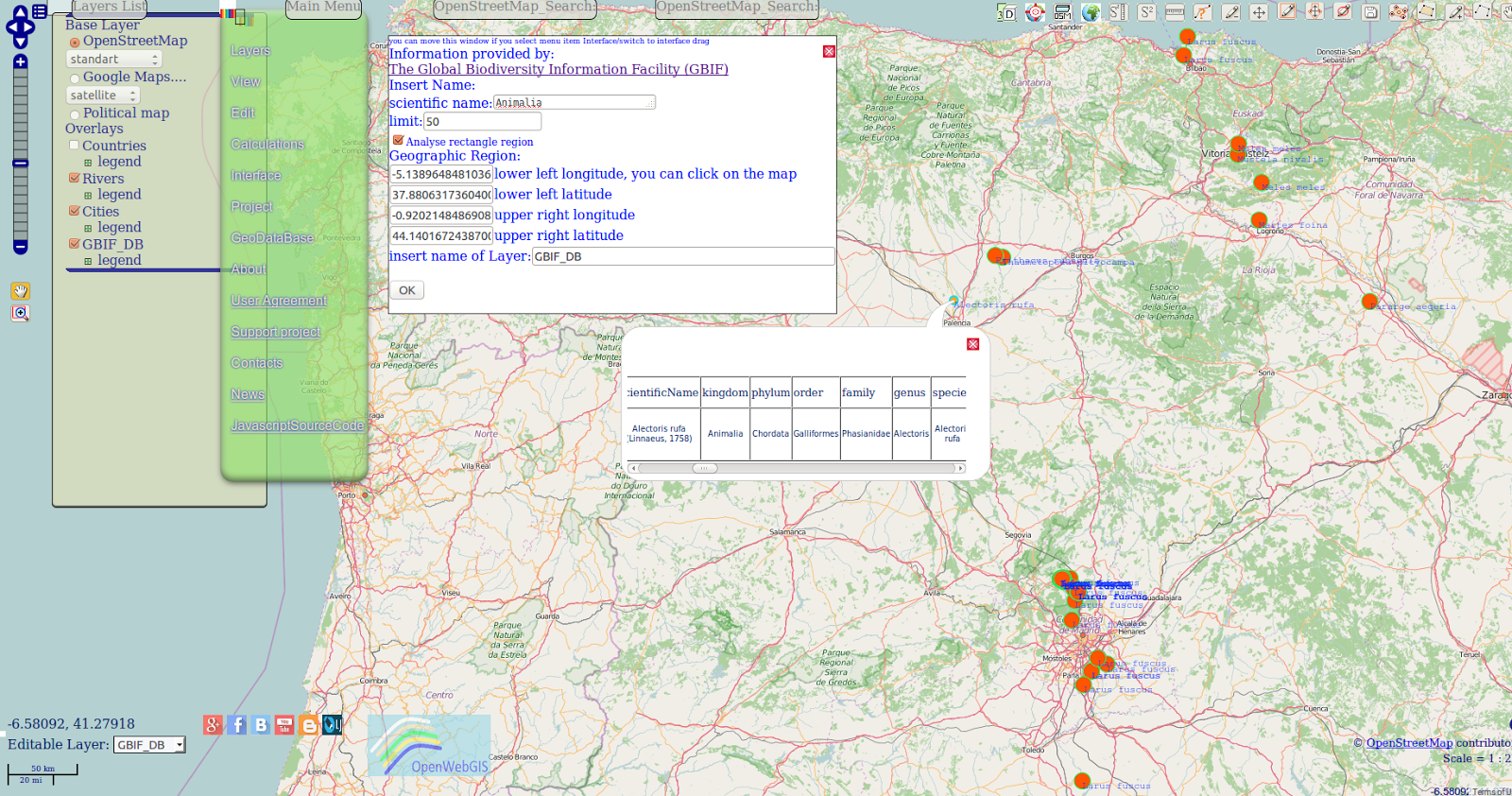This screenshot has width=1512, height=796.
Task: Select the orange drag feature tool
Action: pos(1314,12)
